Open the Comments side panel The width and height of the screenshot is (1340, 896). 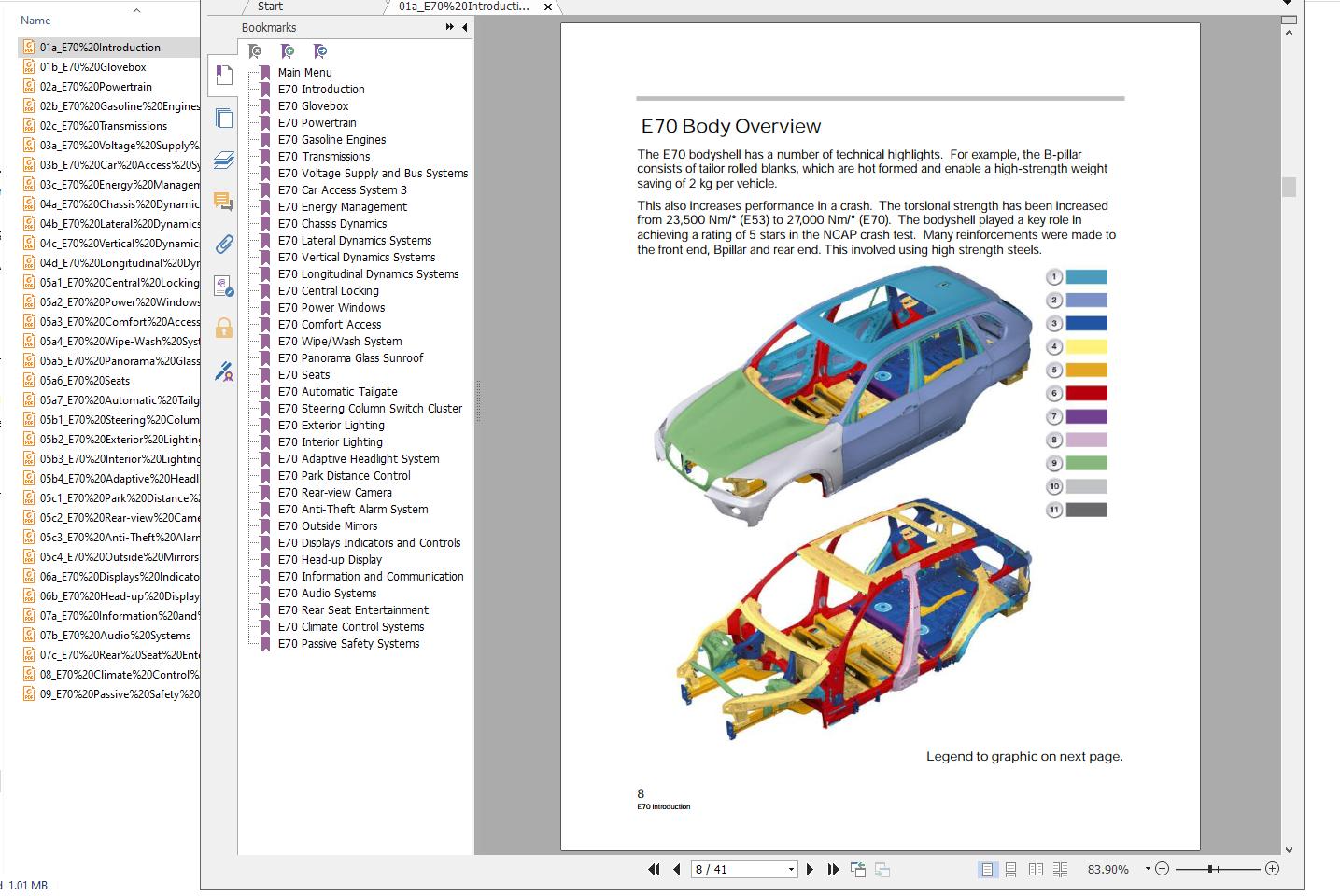pos(224,202)
